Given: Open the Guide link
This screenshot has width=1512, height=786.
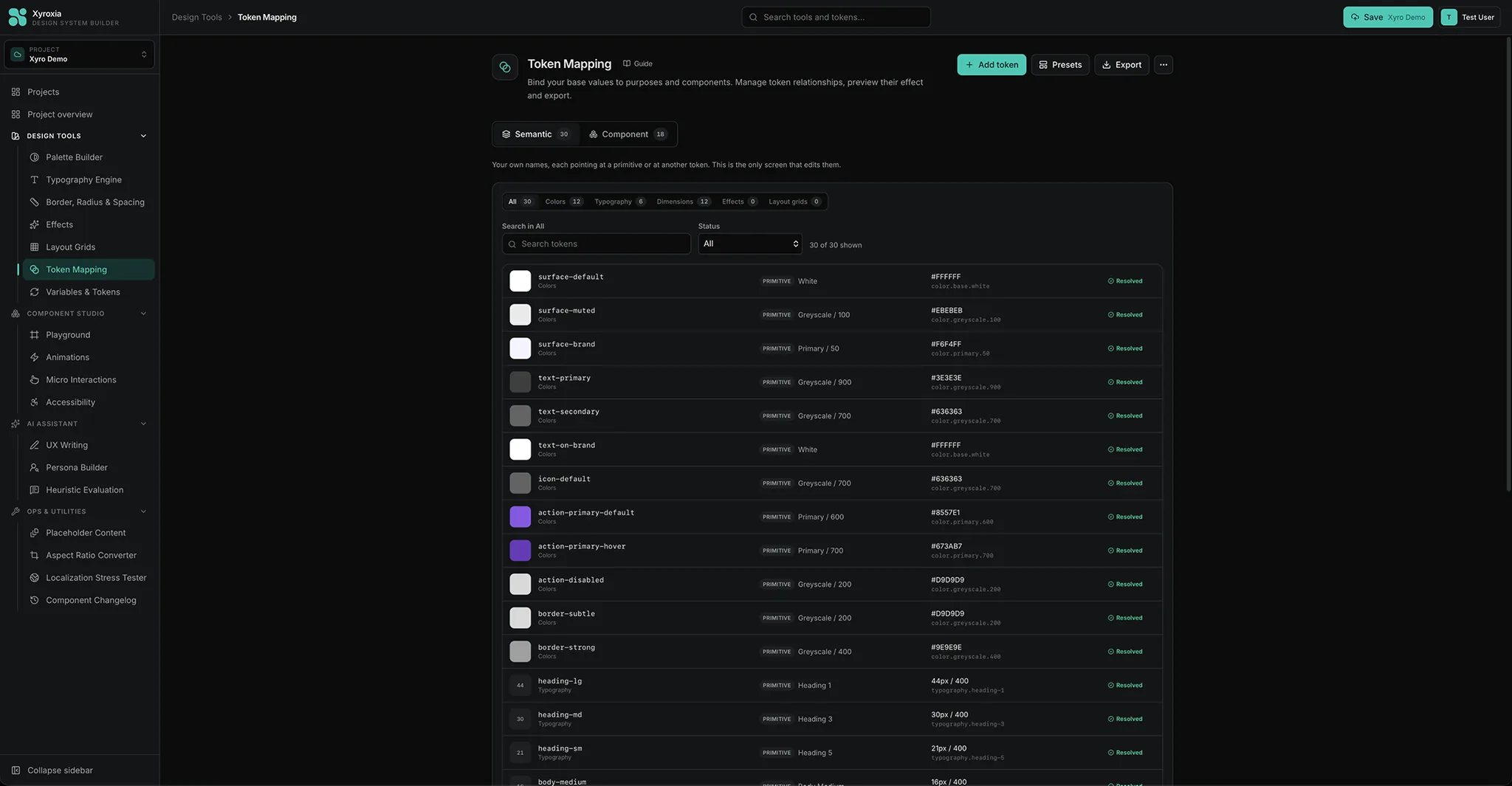Looking at the screenshot, I should 638,63.
